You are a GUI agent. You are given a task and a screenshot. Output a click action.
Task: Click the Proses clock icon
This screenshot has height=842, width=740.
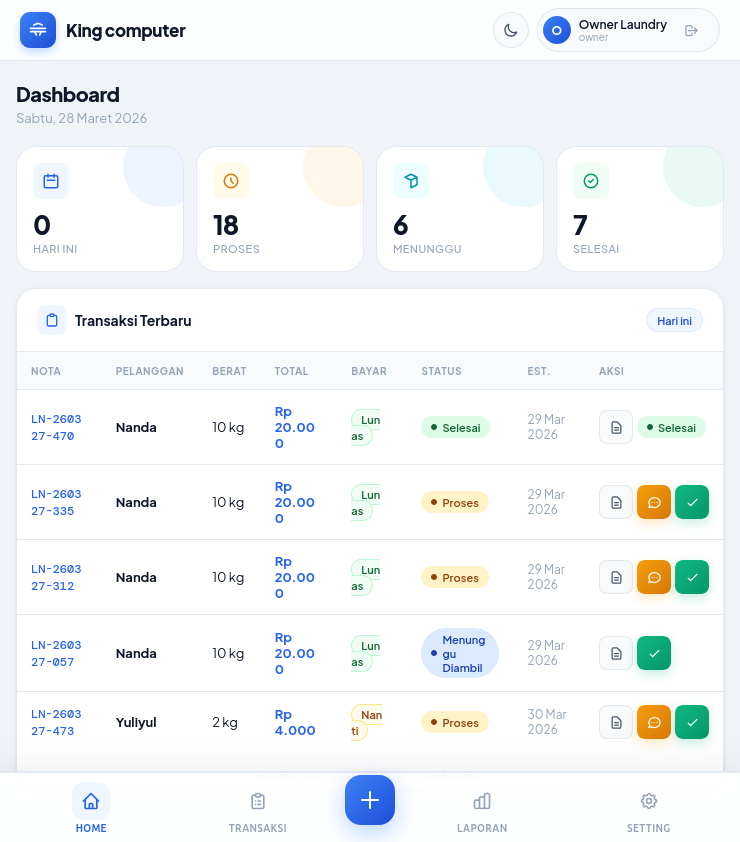coord(231,181)
